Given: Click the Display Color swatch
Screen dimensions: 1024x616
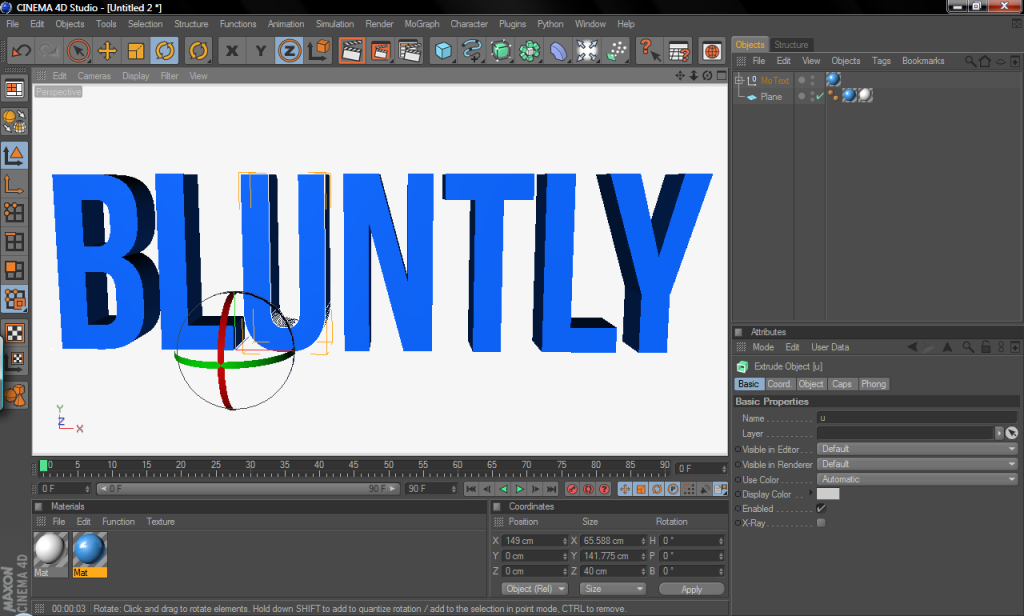Looking at the screenshot, I should click(x=828, y=494).
